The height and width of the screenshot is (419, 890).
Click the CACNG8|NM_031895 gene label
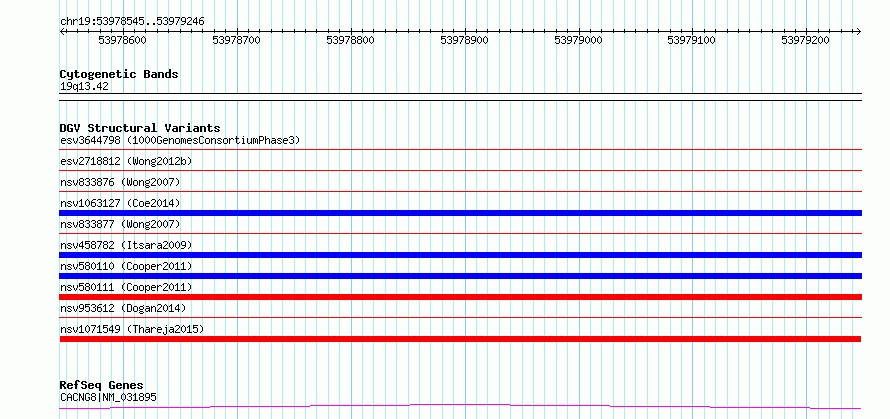click(108, 397)
